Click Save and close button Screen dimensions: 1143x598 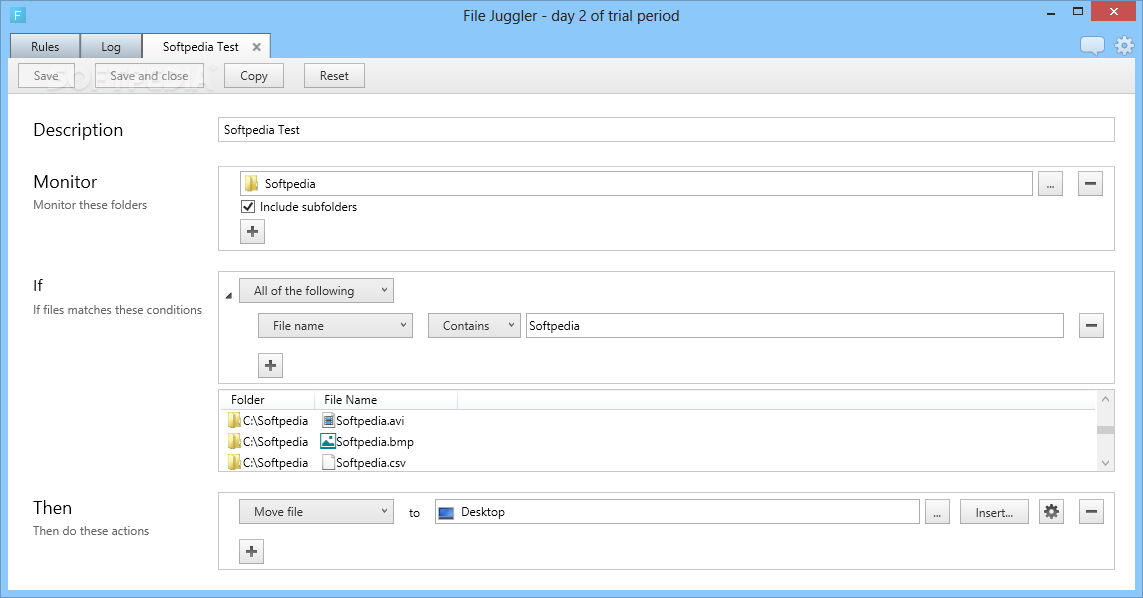point(149,76)
